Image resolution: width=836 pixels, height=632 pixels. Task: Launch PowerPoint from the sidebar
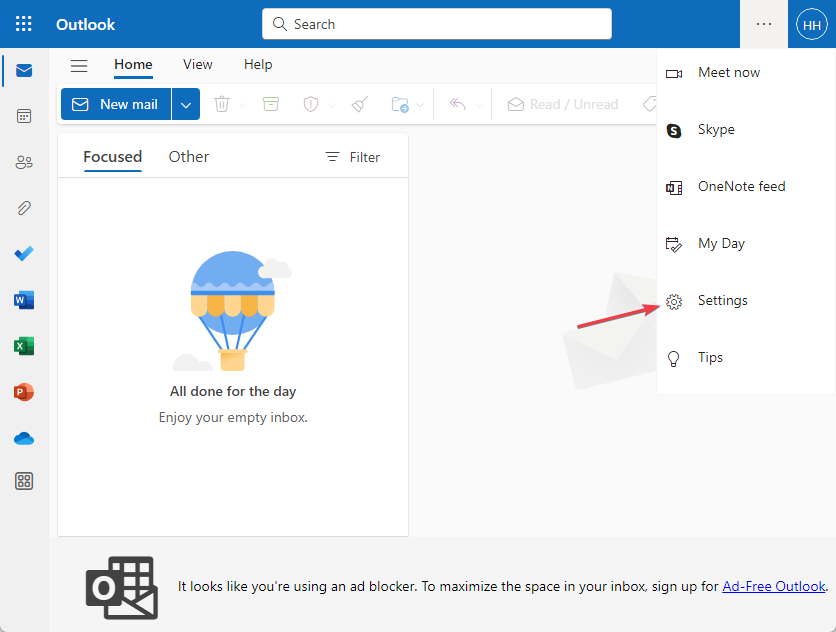24,393
